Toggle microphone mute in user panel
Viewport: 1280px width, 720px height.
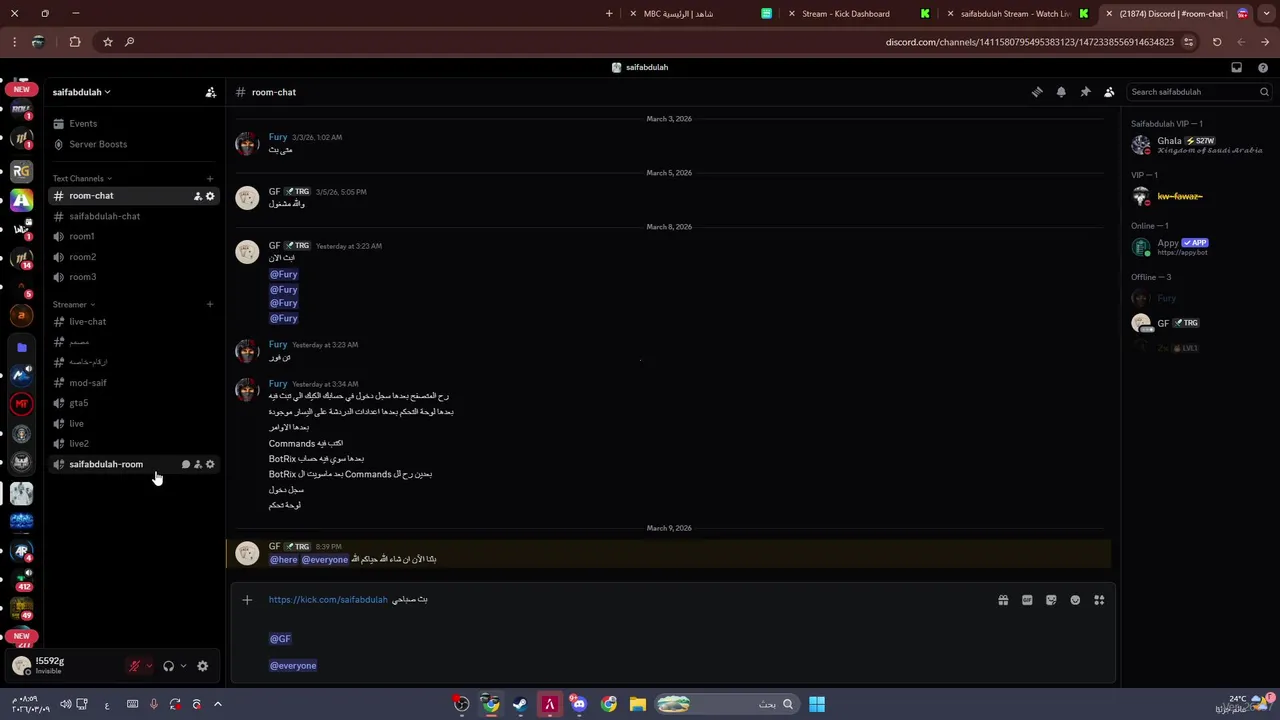[134, 666]
